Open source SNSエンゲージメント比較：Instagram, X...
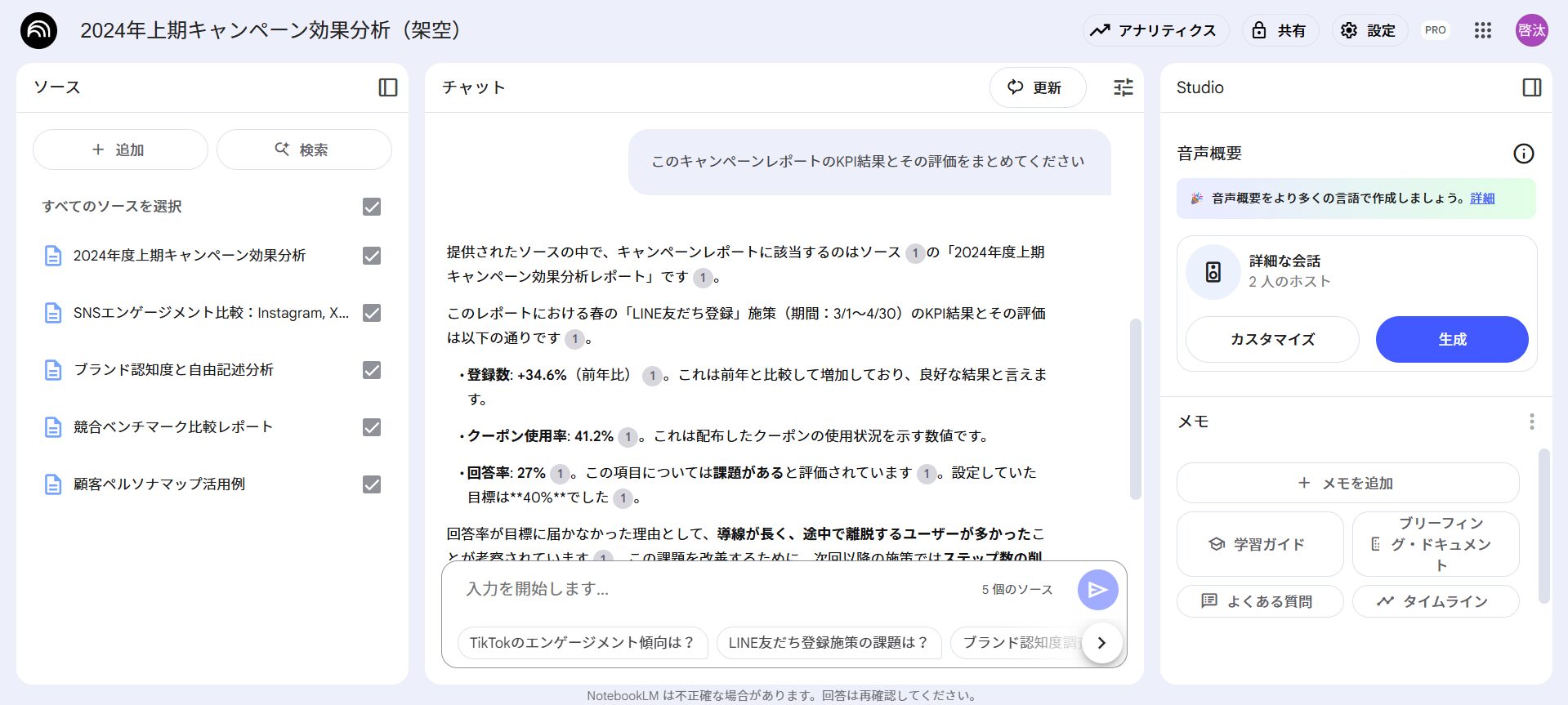Image resolution: width=1568 pixels, height=705 pixels. click(x=211, y=313)
